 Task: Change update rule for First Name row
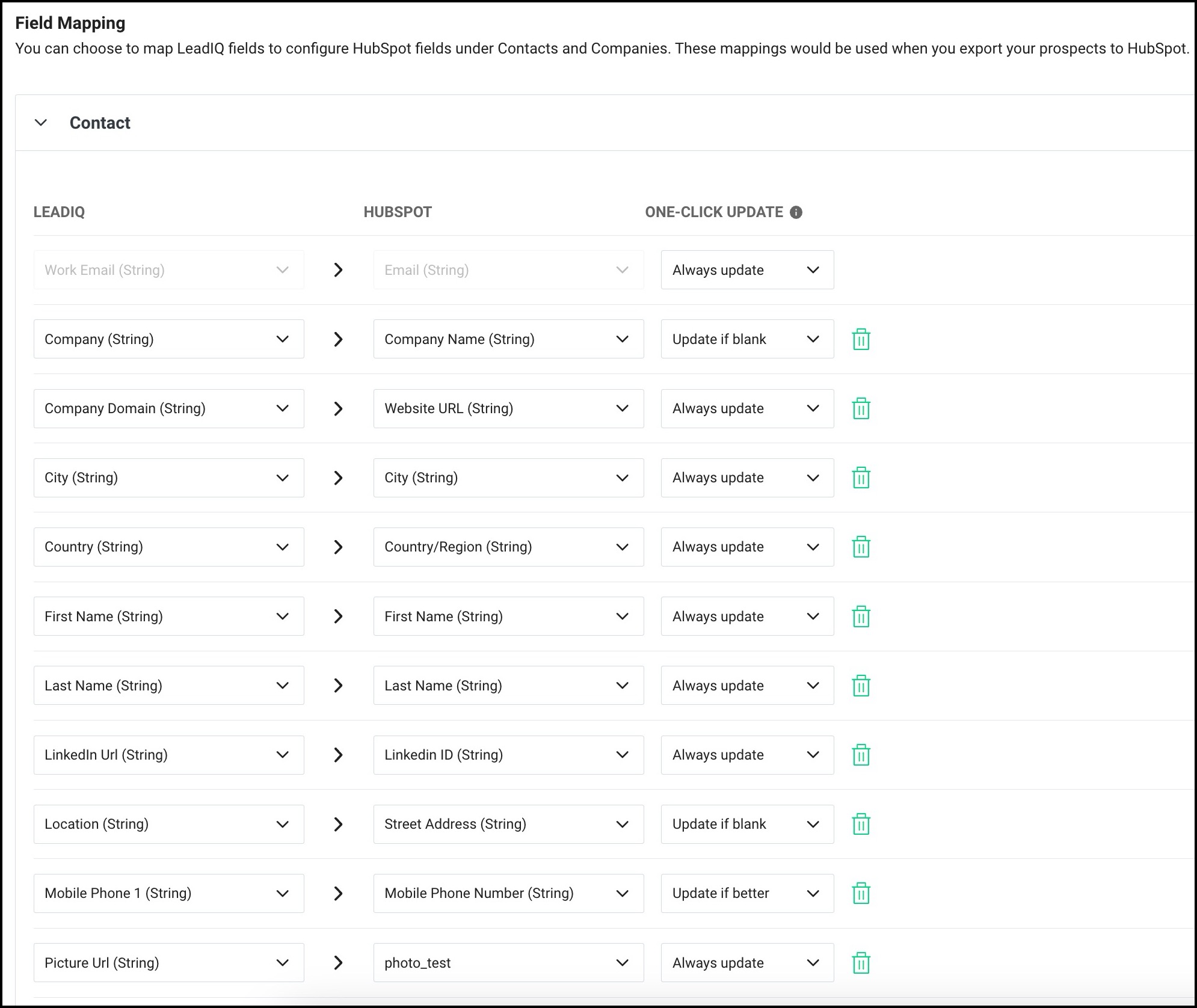[x=748, y=616]
